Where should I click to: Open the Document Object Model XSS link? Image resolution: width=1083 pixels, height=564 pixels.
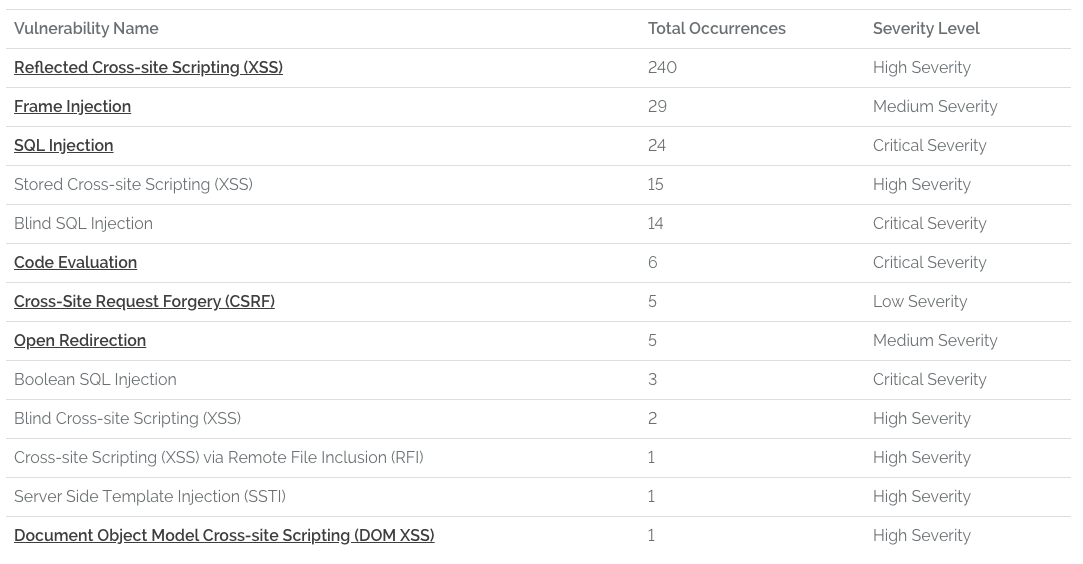(x=224, y=536)
